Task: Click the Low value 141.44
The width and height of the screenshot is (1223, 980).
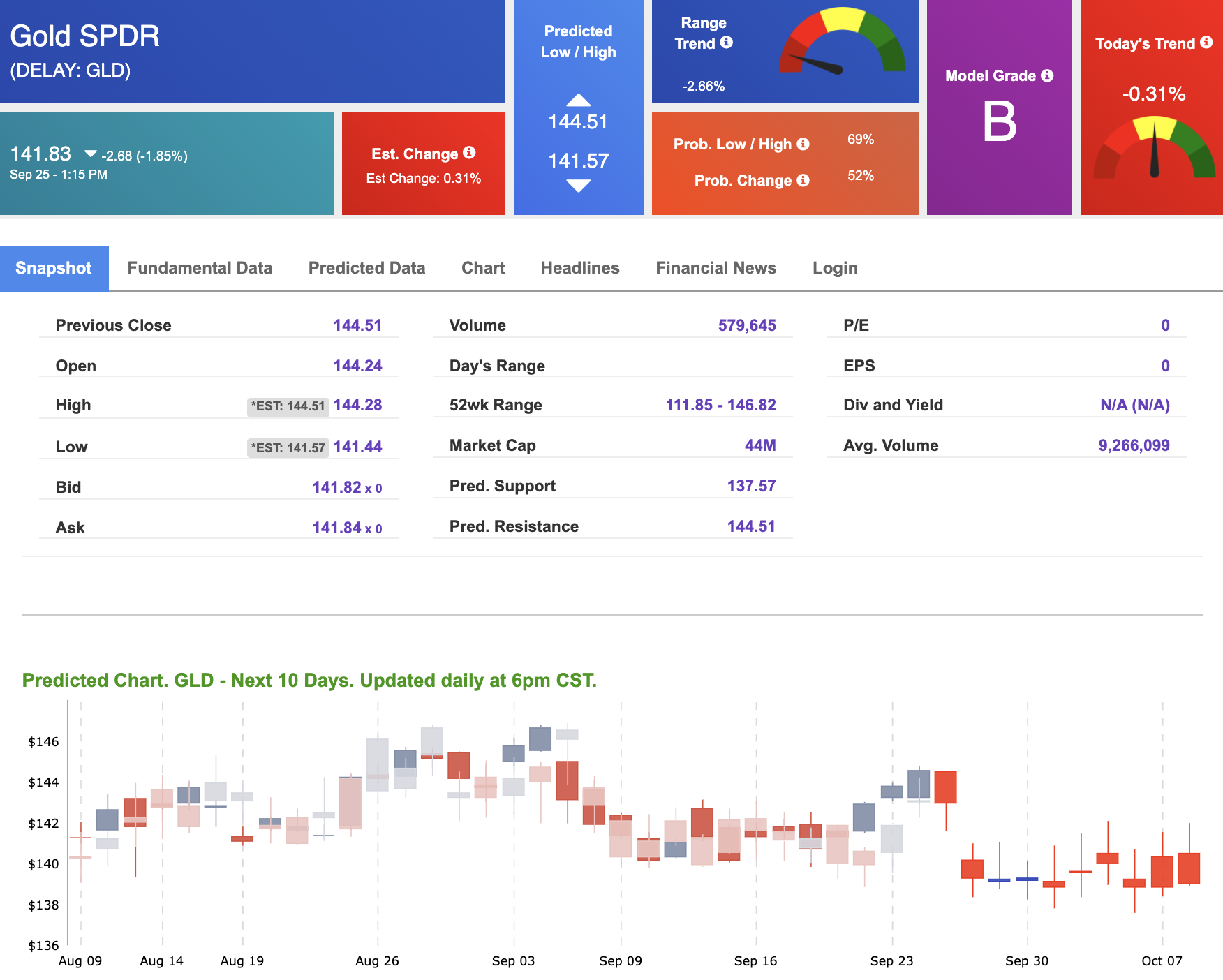Action: pyautogui.click(x=357, y=447)
